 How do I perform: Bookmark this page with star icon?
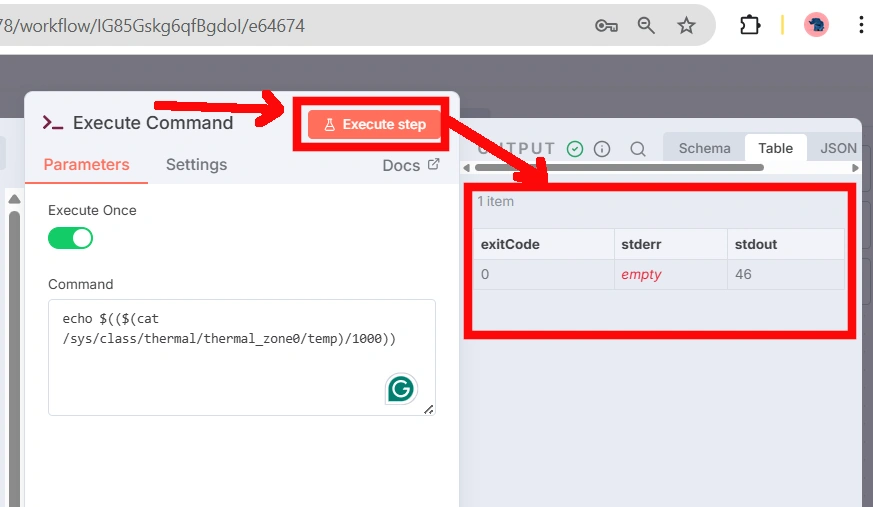pyautogui.click(x=686, y=26)
